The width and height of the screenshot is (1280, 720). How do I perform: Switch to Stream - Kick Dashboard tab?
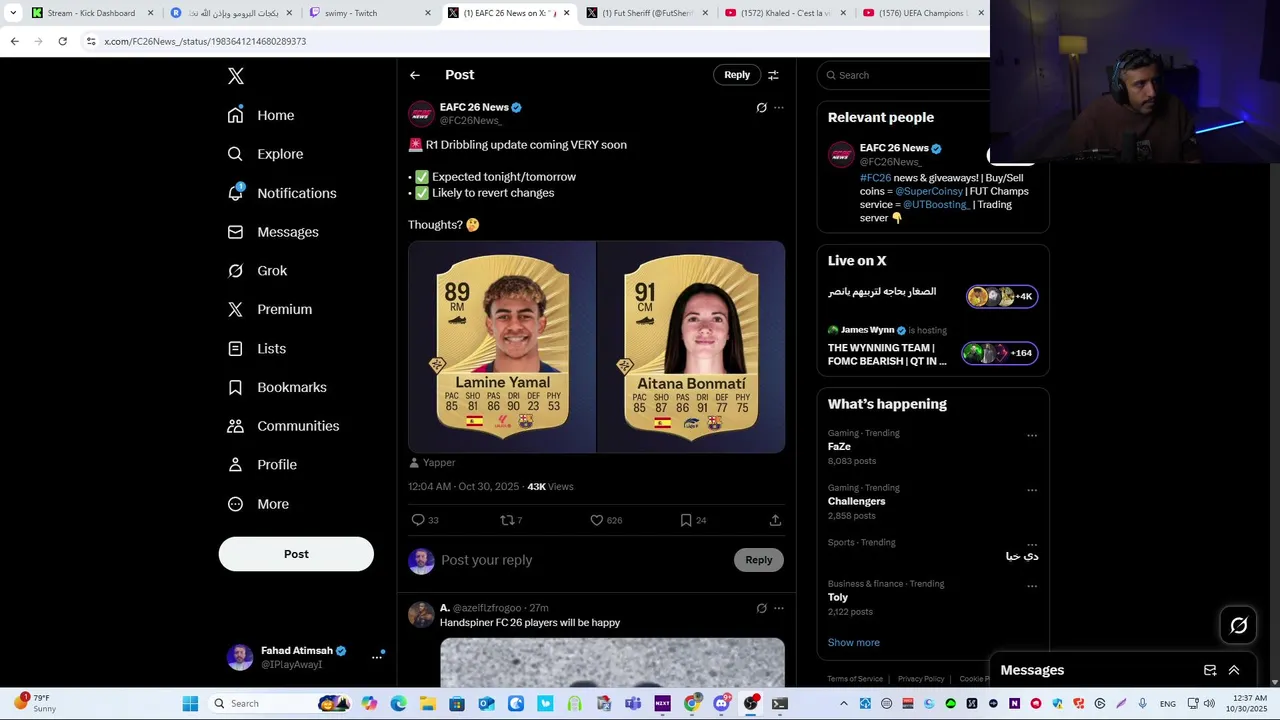(x=92, y=13)
